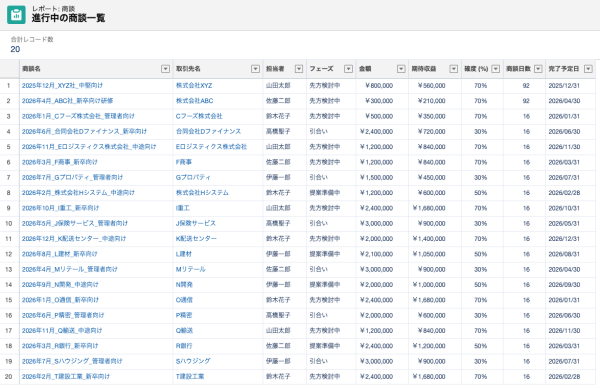The image size is (600, 388).
Task: Open the N開発 account link
Action: (x=184, y=285)
